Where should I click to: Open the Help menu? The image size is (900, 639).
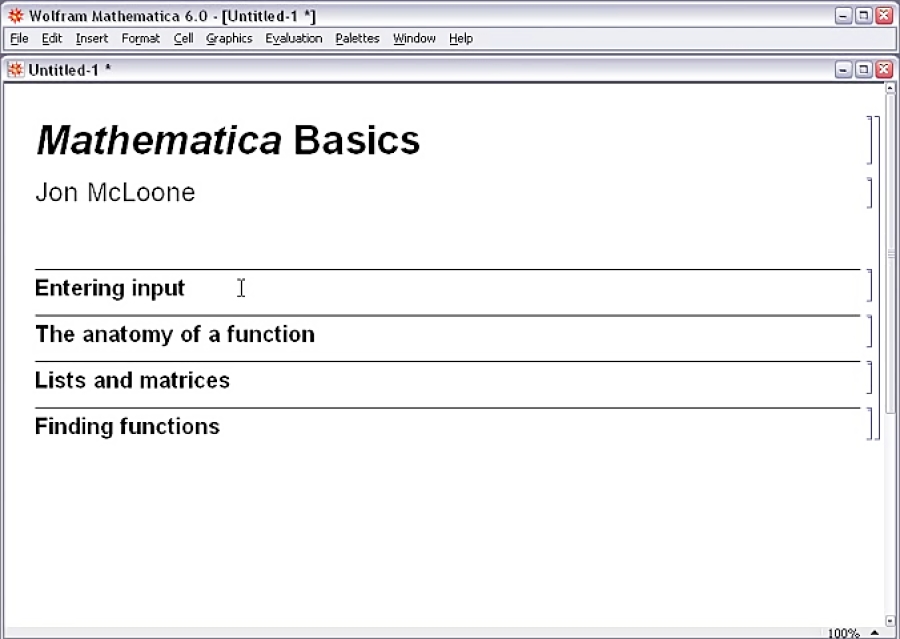(x=460, y=39)
